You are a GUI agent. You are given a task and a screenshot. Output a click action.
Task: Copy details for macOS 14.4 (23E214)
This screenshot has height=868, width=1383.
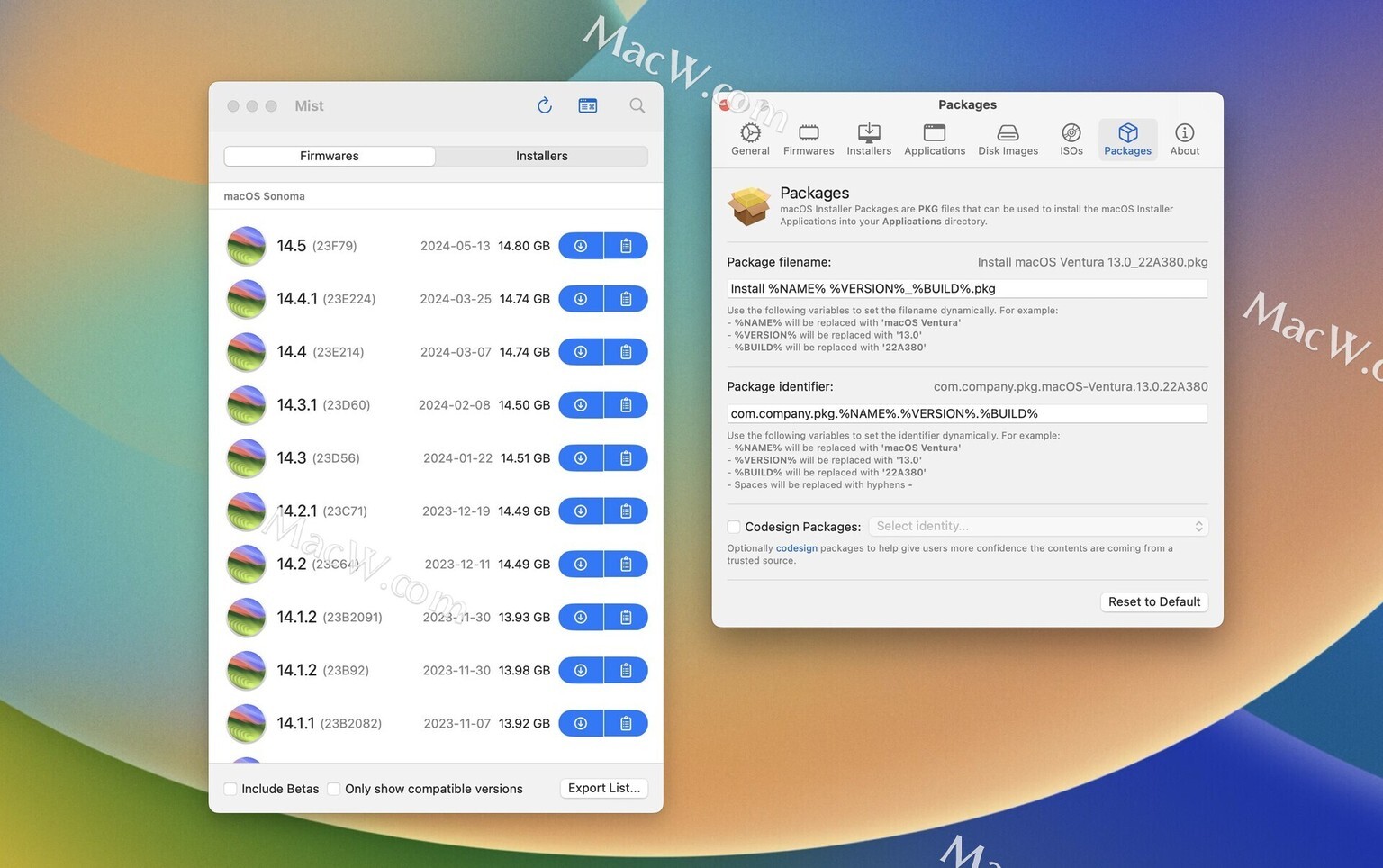coord(626,352)
